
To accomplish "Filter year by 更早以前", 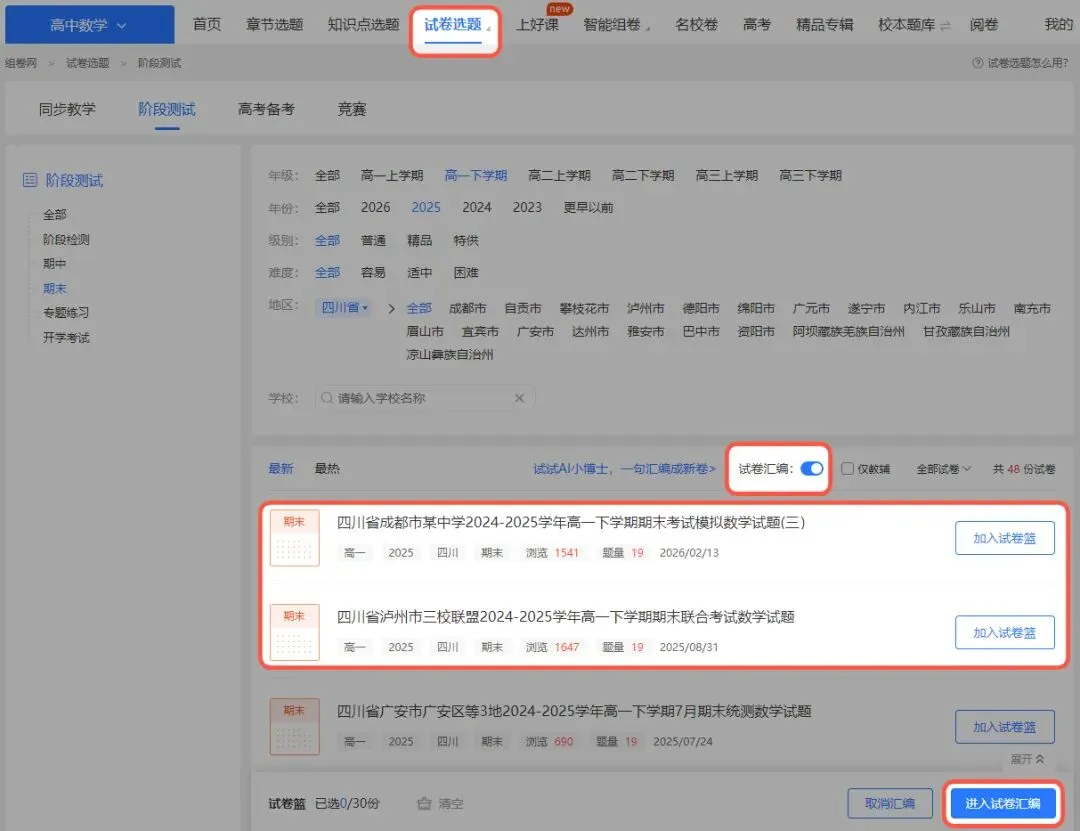I will [x=588, y=207].
